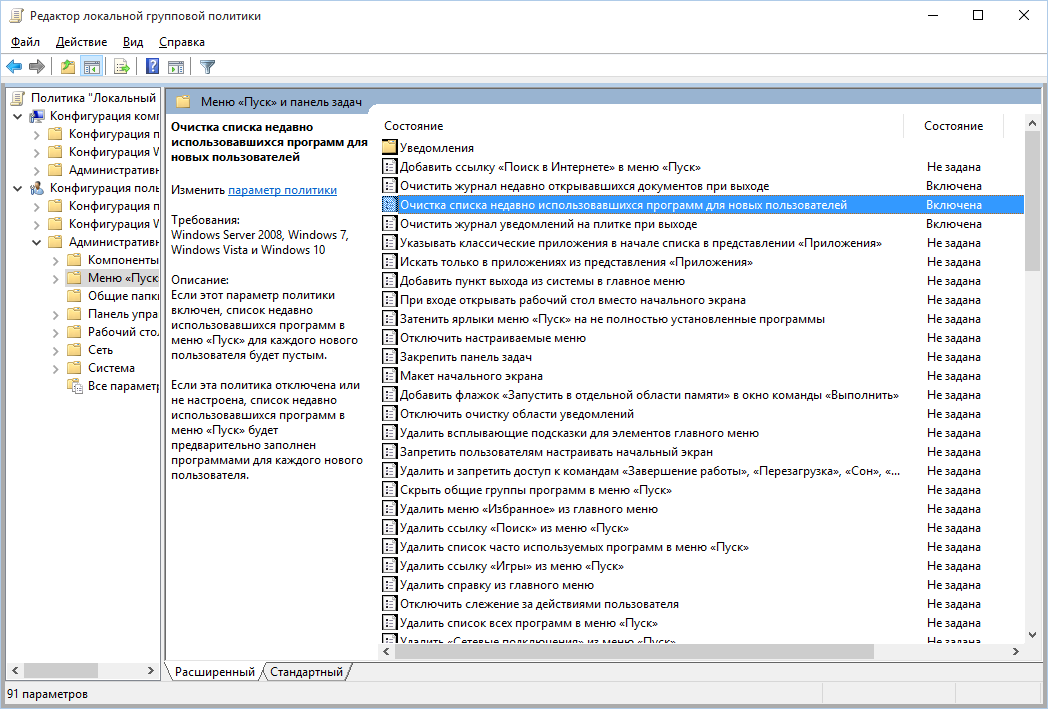Viewport: 1048px width, 709px height.
Task: Click the Уведомления folder icon in list
Action: [x=390, y=148]
